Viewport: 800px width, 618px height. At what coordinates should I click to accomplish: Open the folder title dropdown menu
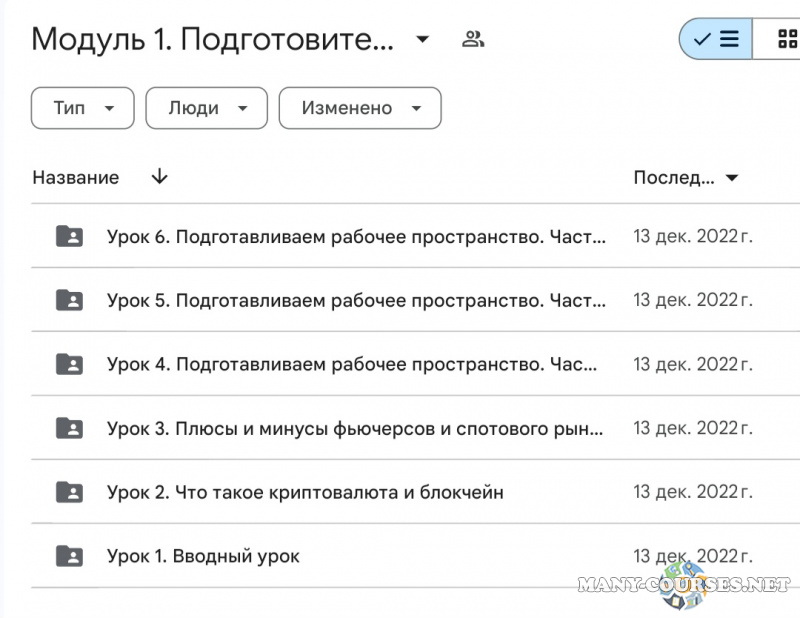coord(422,38)
